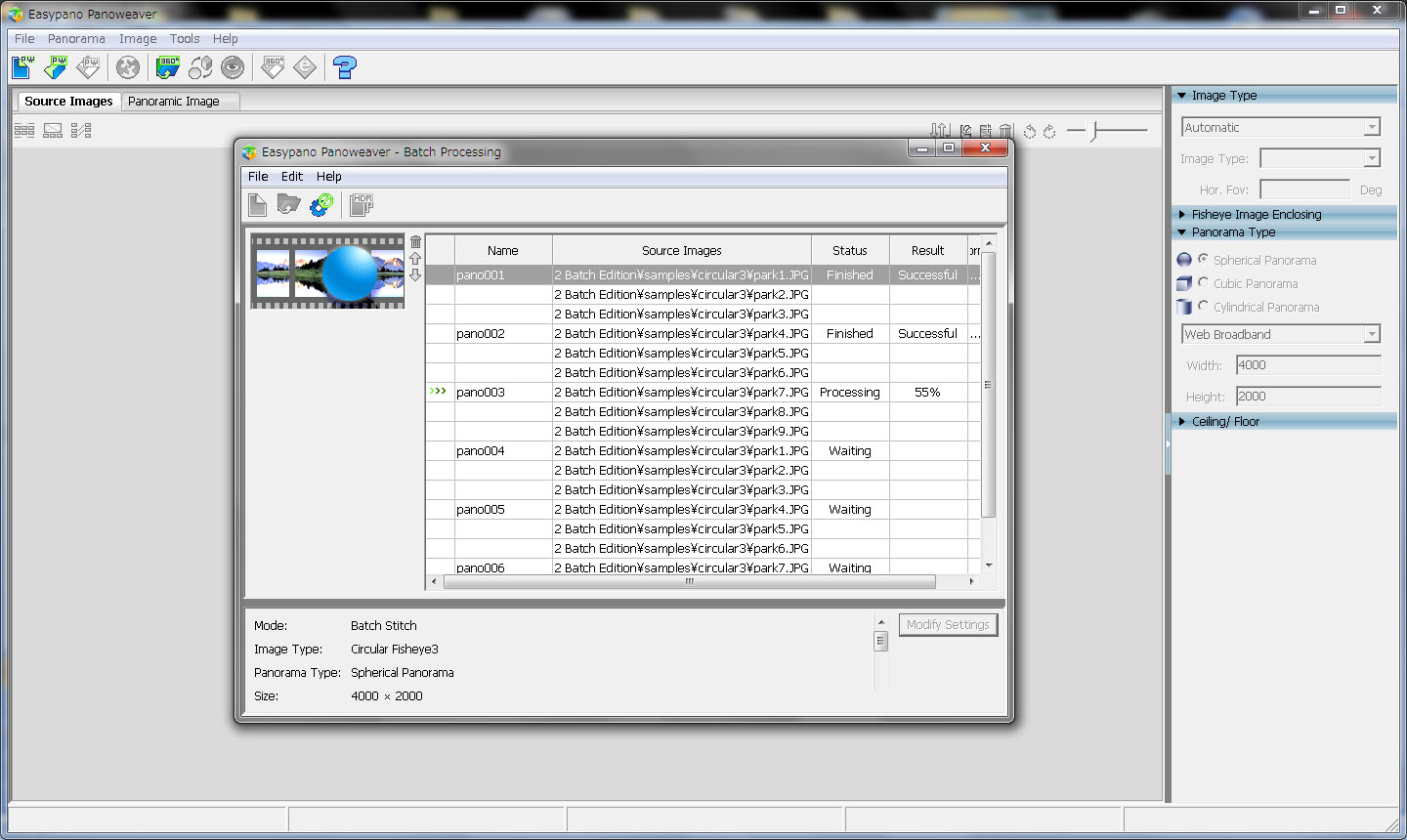Image resolution: width=1407 pixels, height=840 pixels.
Task: Click the Hor. Fov input field
Action: click(1304, 189)
